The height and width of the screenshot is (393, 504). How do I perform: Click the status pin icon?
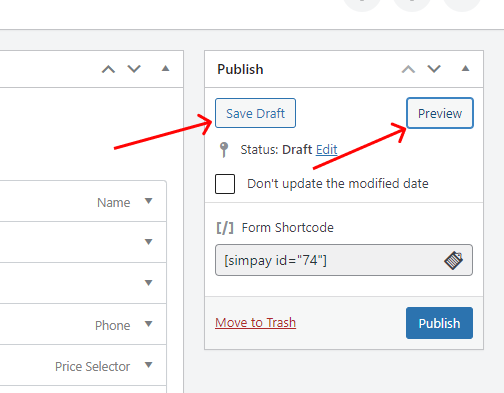pos(224,150)
